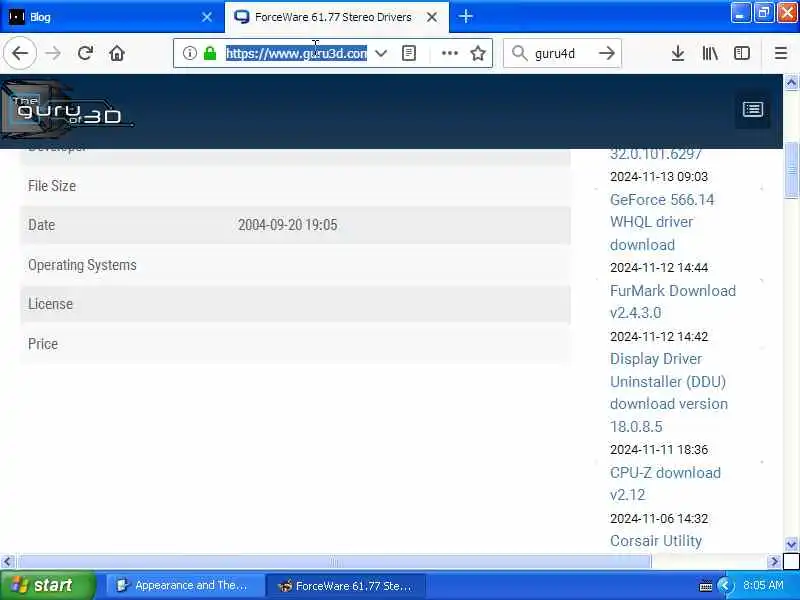This screenshot has width=800, height=600.
Task: Show site information icon in address bar
Action: pyautogui.click(x=189, y=53)
